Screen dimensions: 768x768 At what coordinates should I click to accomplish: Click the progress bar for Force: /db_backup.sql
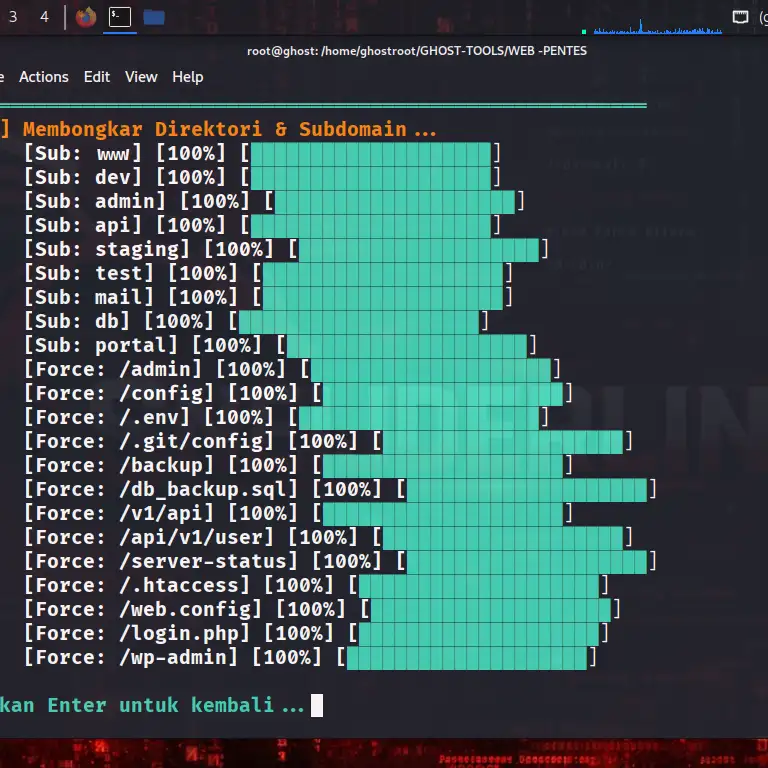527,489
